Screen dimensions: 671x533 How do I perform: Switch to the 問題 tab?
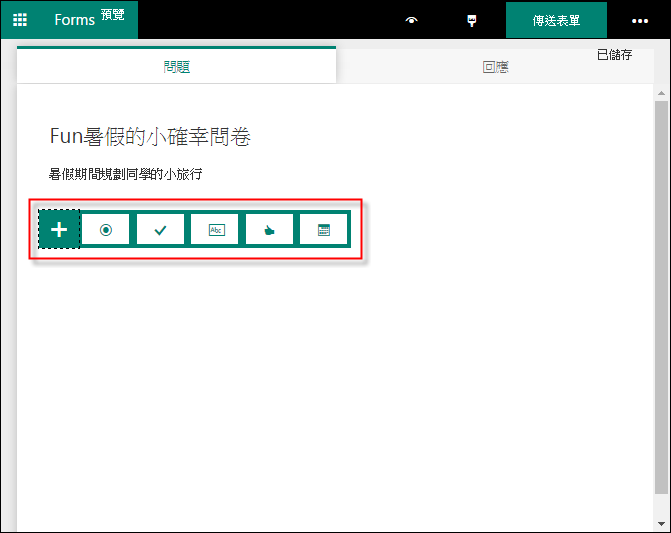(x=176, y=66)
